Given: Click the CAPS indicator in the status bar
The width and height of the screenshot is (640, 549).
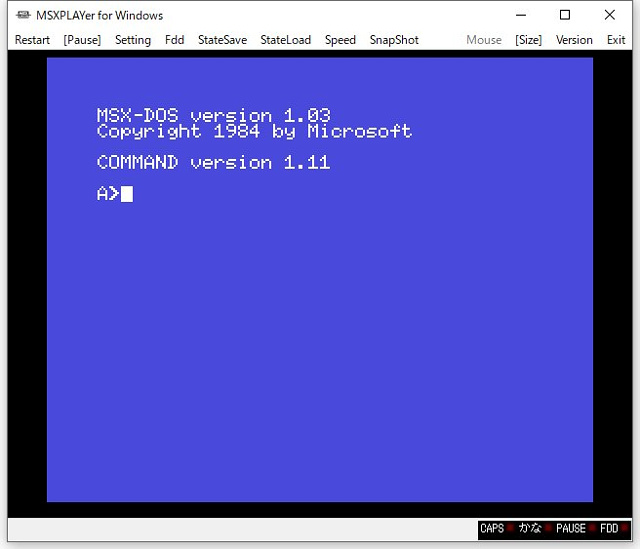Looking at the screenshot, I should pos(492,529).
